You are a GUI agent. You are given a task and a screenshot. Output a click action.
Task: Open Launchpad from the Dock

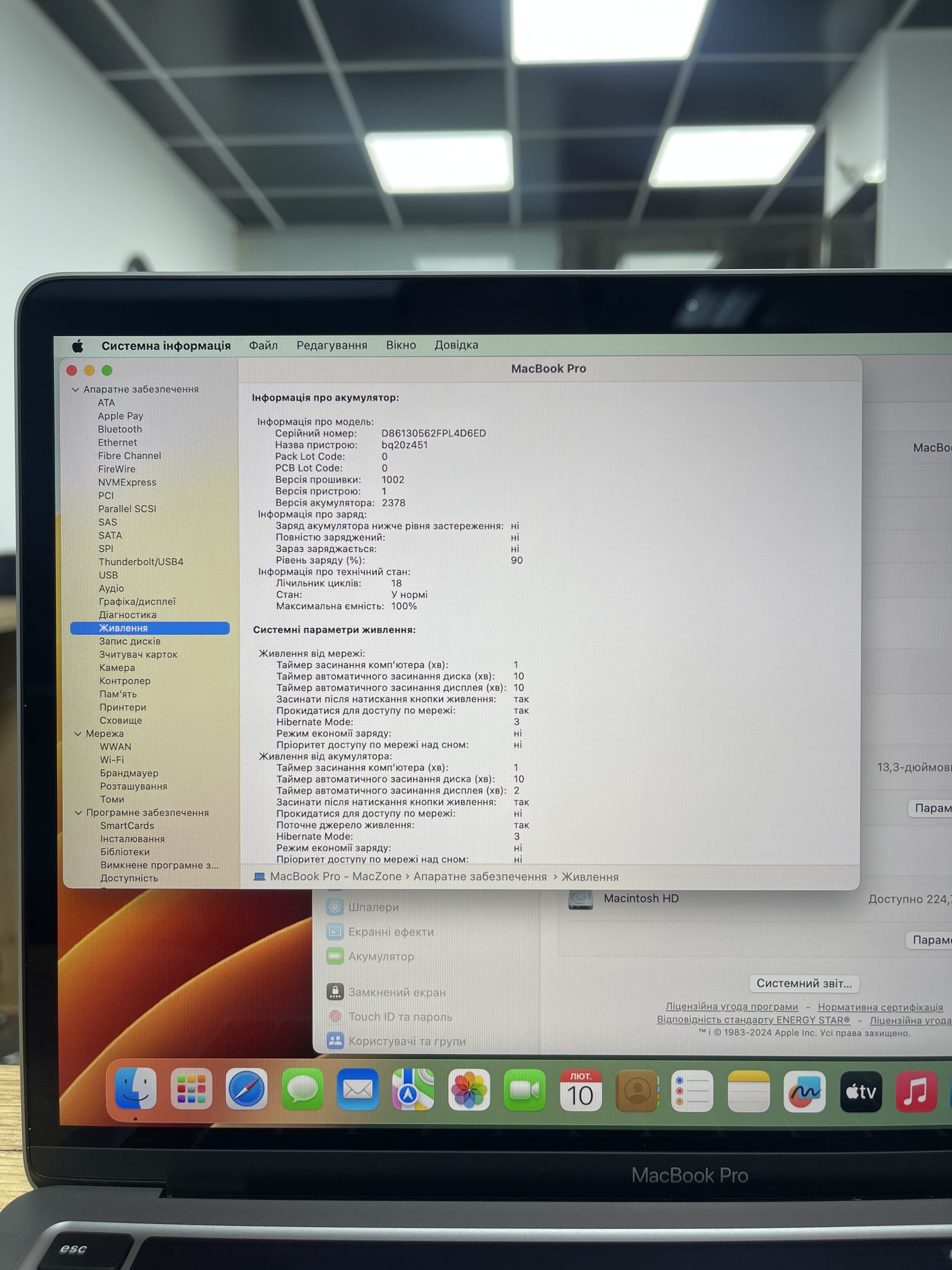coord(191,1089)
